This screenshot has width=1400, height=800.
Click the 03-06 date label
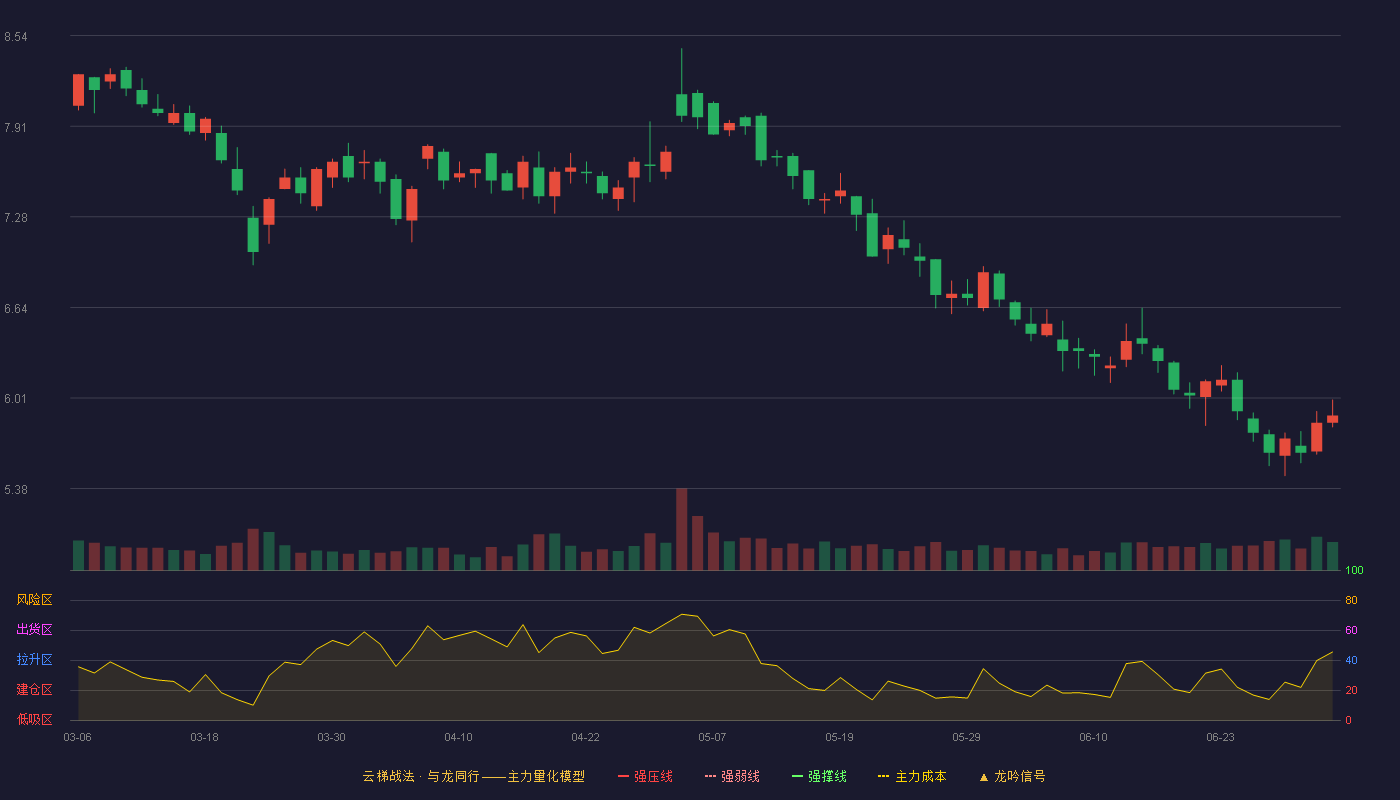click(x=77, y=737)
